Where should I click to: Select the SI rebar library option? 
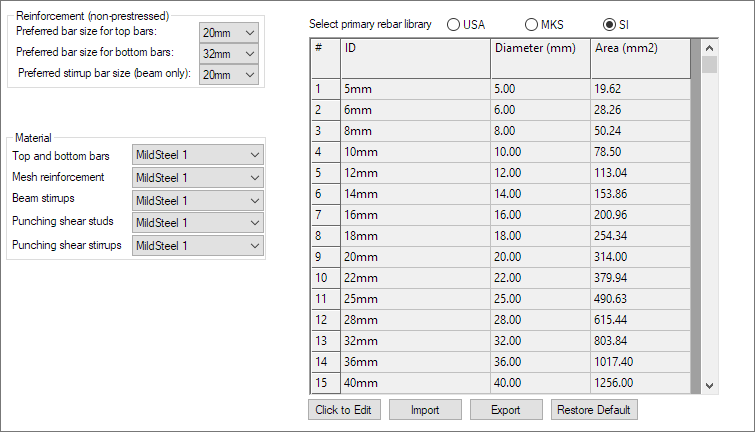pyautogui.click(x=609, y=24)
